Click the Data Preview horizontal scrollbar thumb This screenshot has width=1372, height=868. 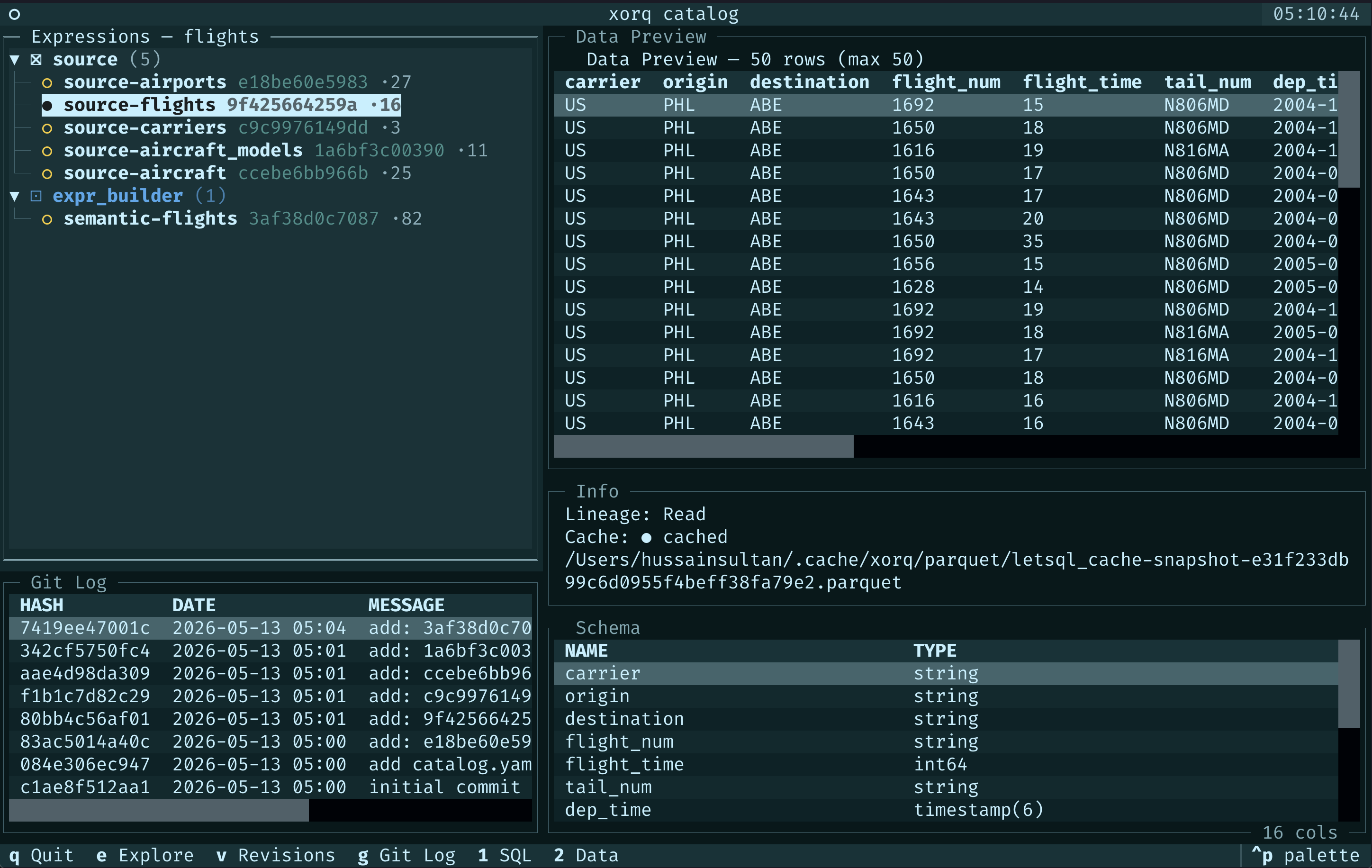click(x=704, y=446)
